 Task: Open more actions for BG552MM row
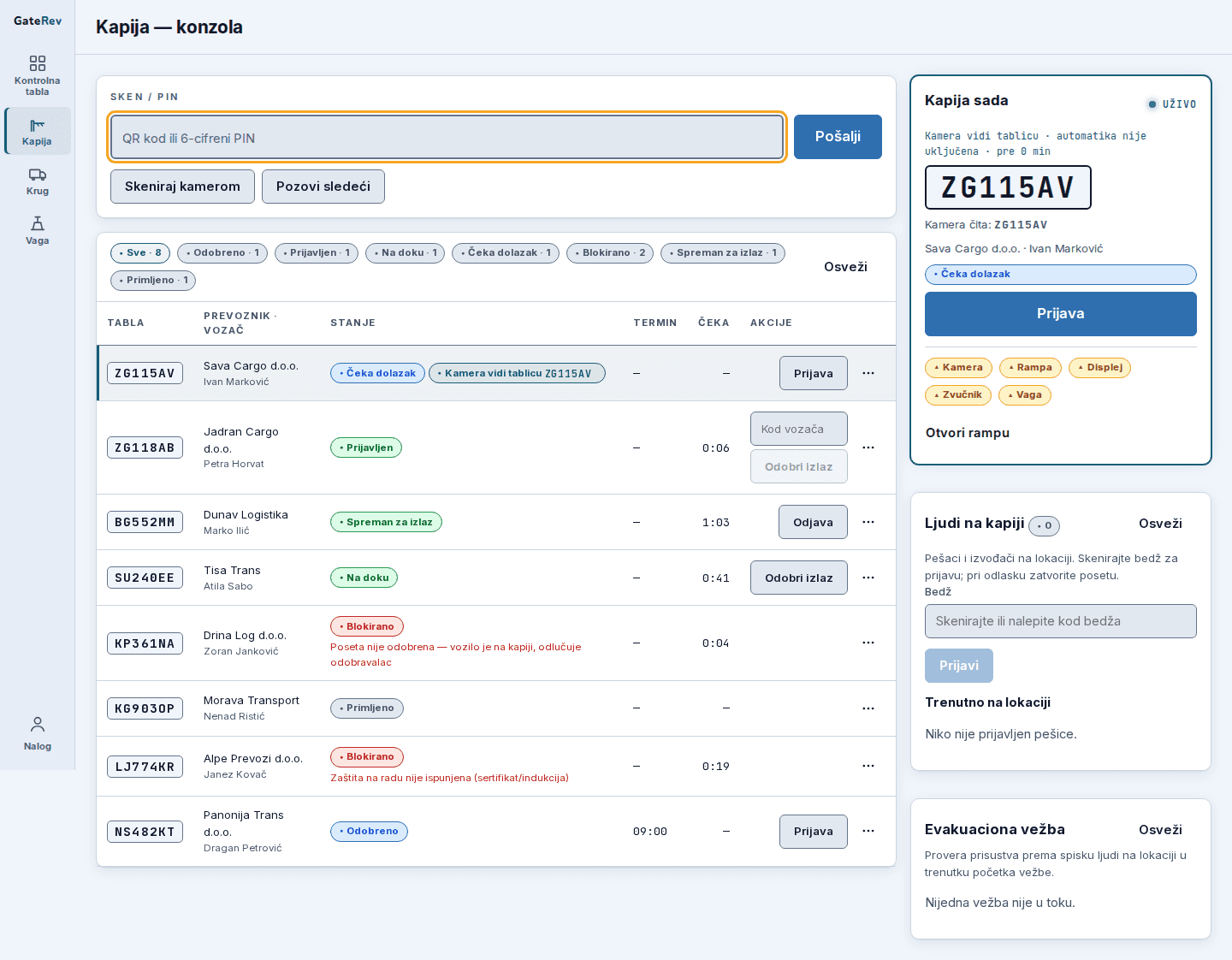(x=868, y=522)
